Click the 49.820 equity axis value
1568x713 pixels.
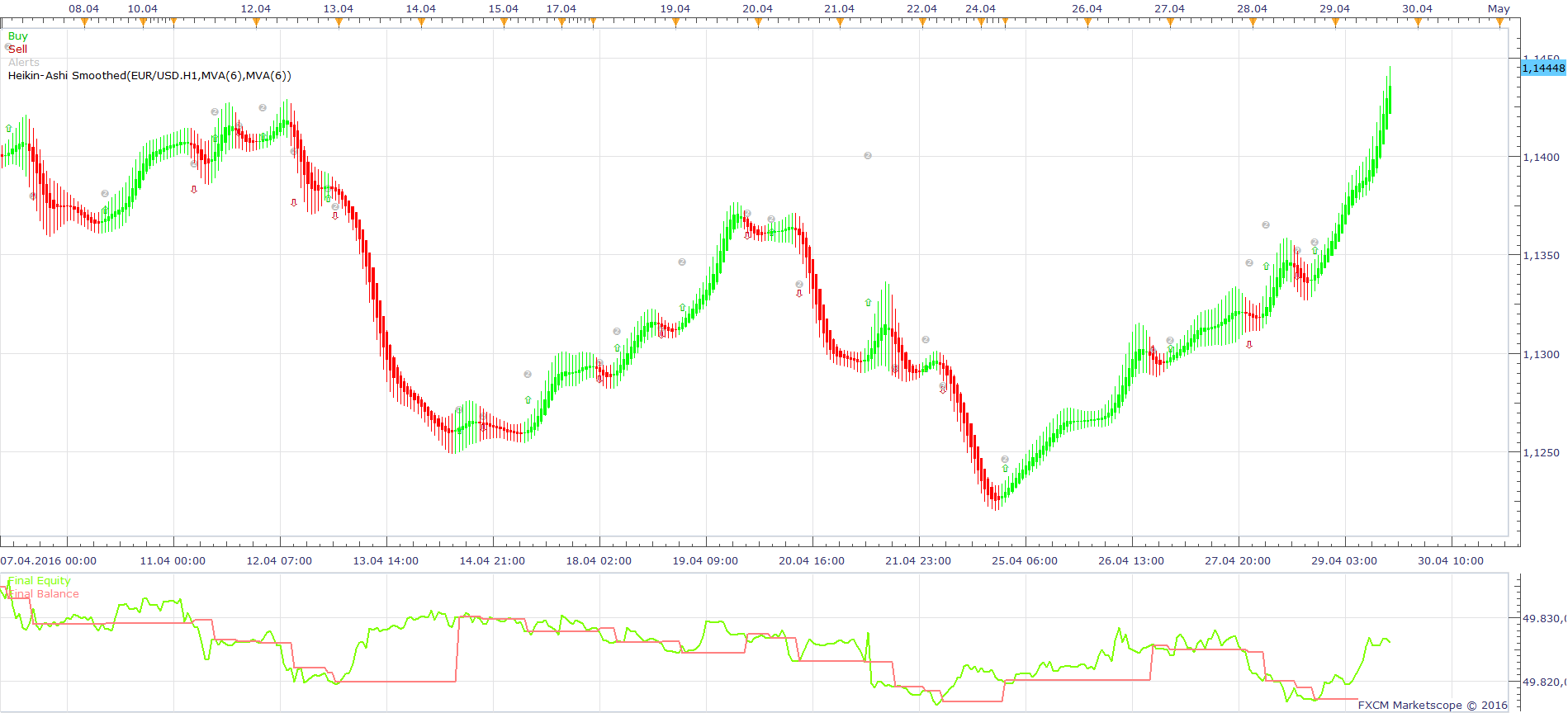pos(1543,682)
